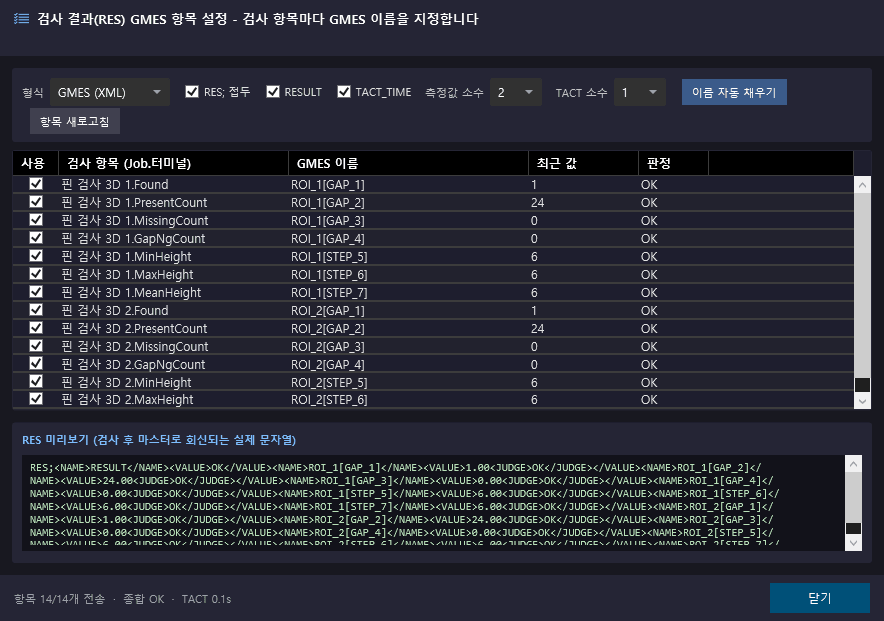
Task: Uncheck the RESULT checkbox
Action: point(273,92)
